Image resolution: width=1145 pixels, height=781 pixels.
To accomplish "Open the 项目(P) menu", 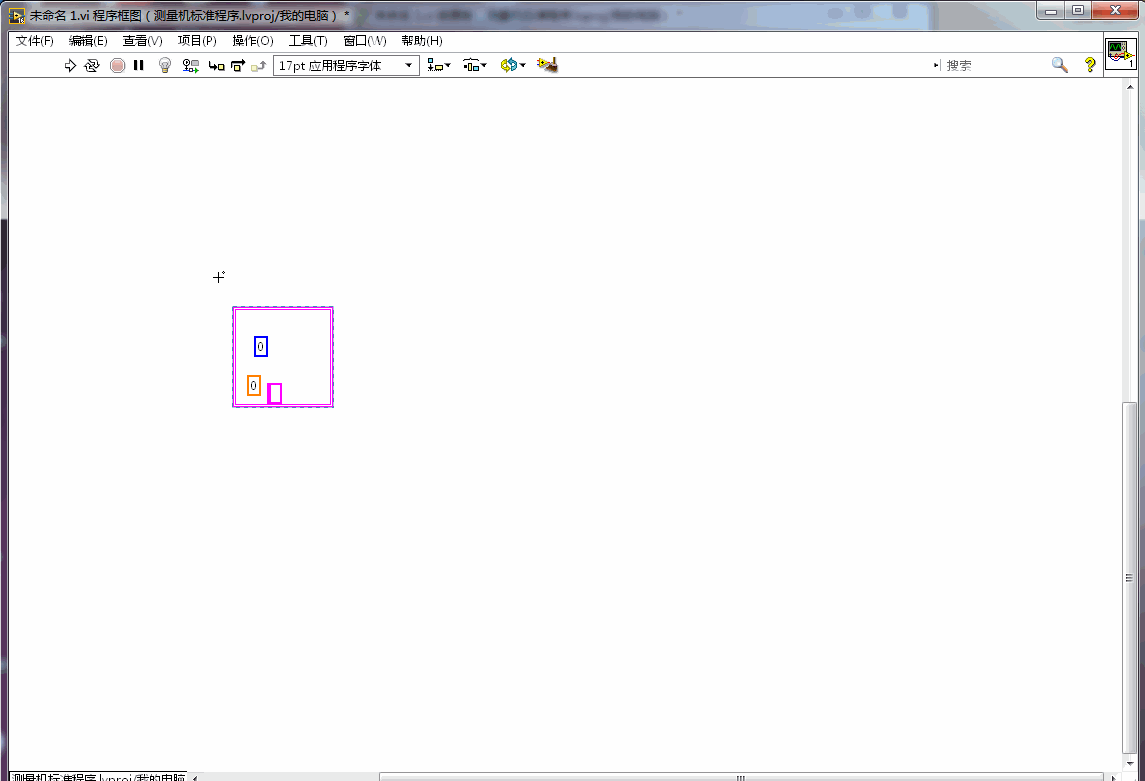I will pos(197,41).
